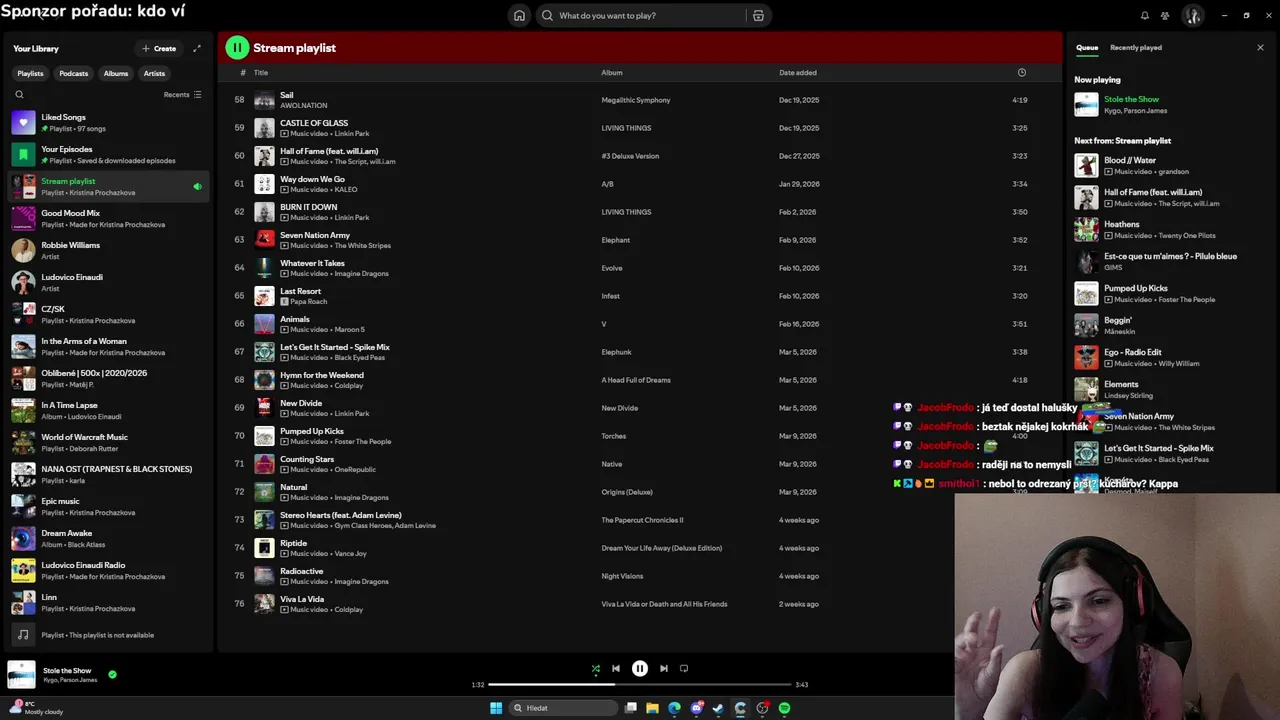Screen dimensions: 1280x720
Task: Open the weather widget in the taskbar
Action: pos(37,708)
